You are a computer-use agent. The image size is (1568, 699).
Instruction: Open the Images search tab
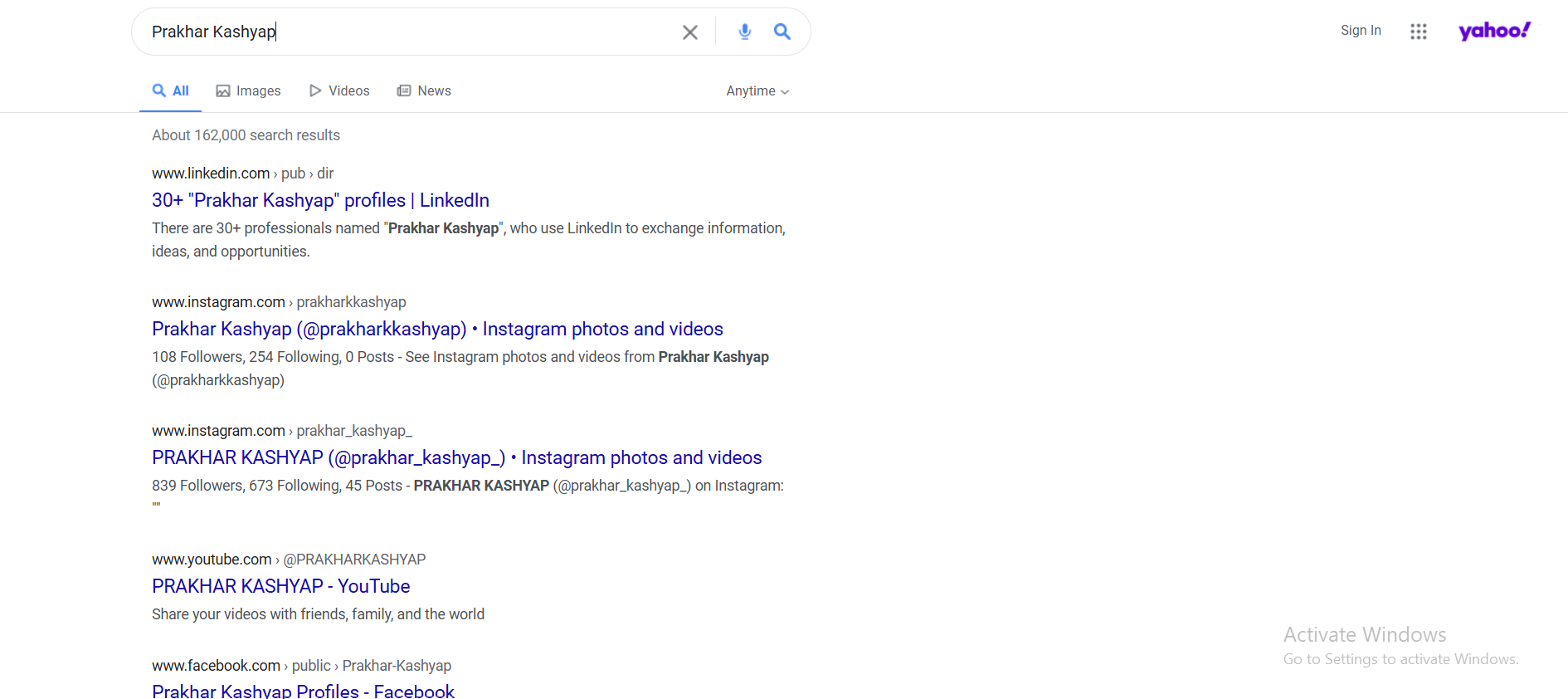click(x=248, y=91)
